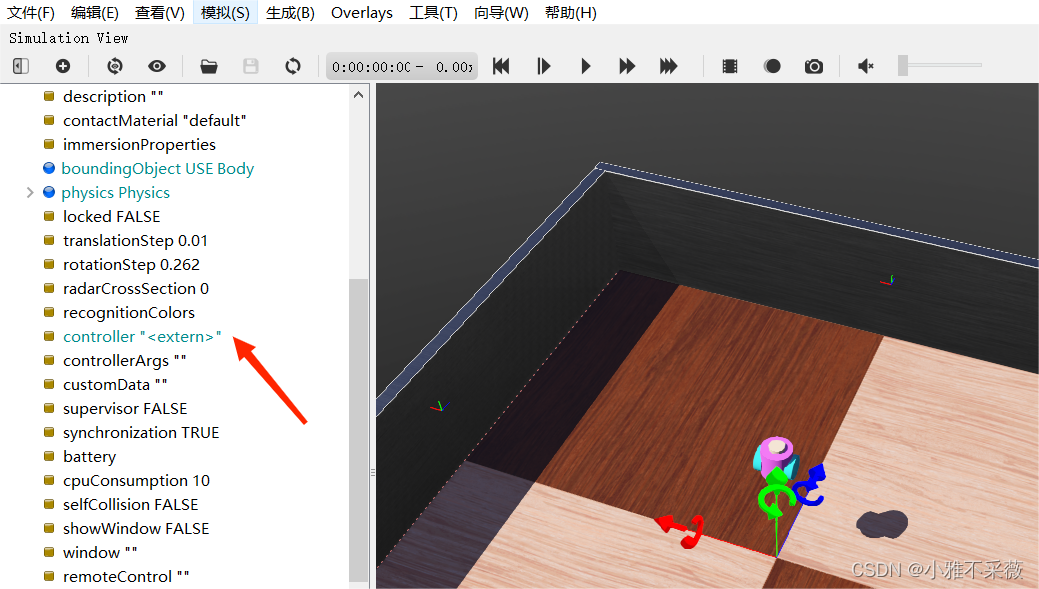
Task: Toggle the sound mute speaker icon
Action: (866, 66)
